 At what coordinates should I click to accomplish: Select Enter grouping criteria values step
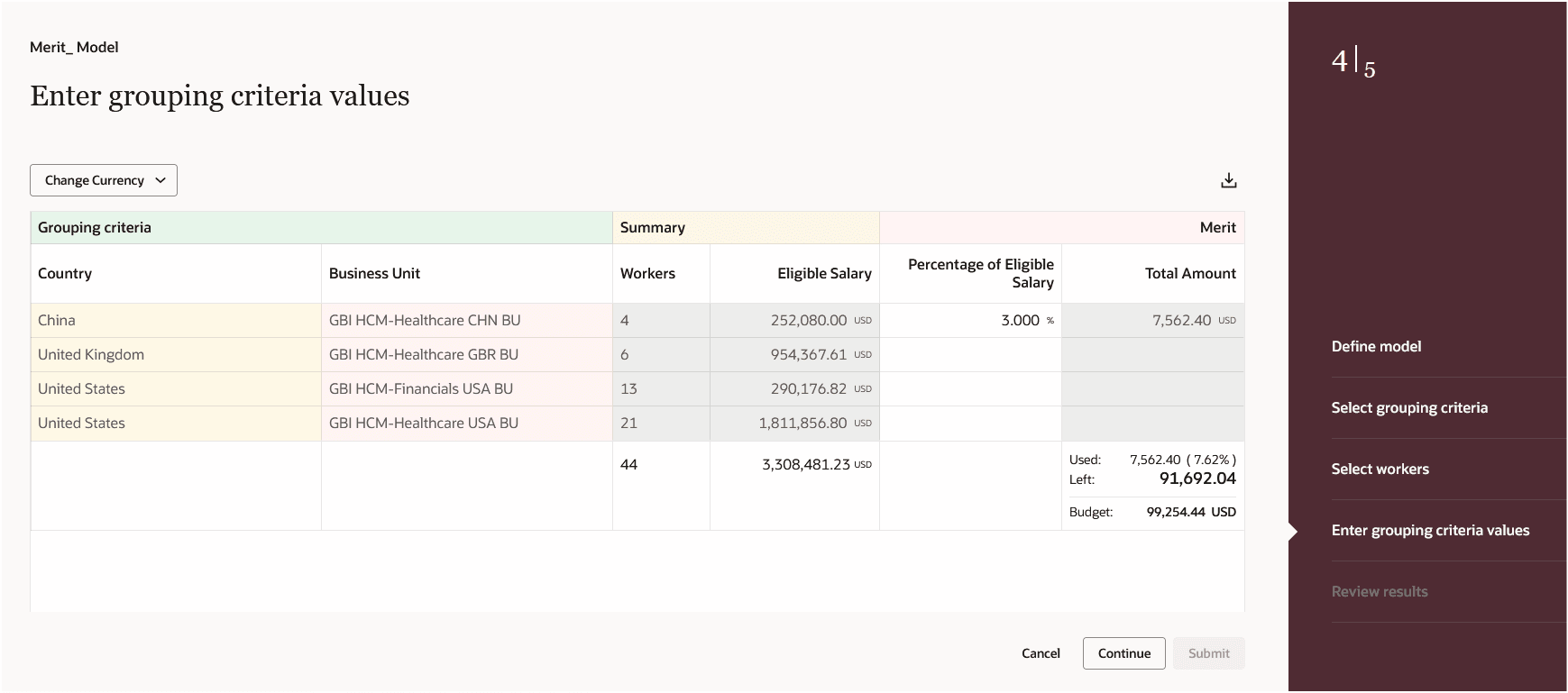pos(1430,530)
